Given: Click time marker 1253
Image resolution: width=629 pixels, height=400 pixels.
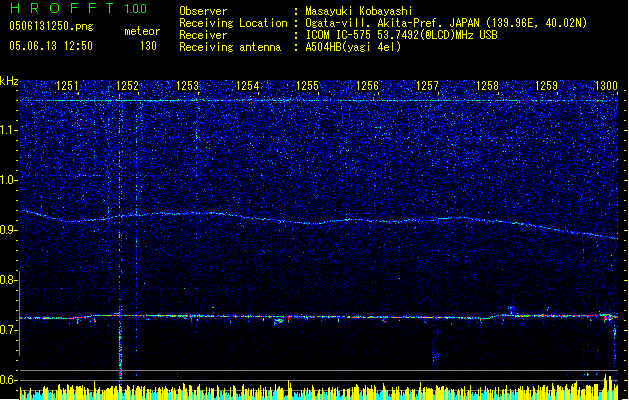Looking at the screenshot, I should 187,85.
